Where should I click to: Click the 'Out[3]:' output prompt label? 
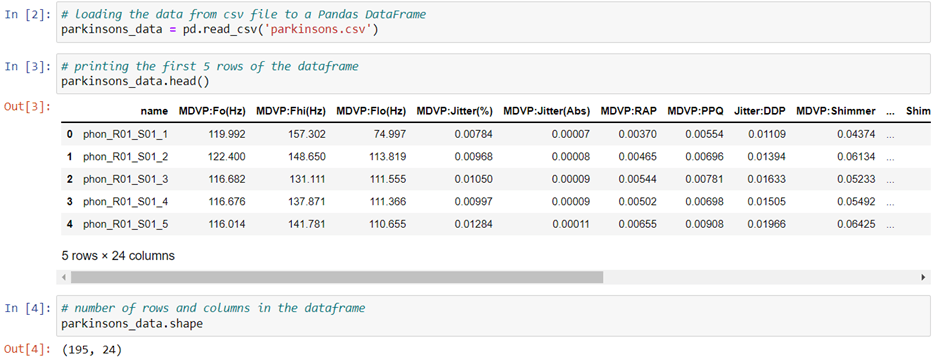click(x=28, y=106)
